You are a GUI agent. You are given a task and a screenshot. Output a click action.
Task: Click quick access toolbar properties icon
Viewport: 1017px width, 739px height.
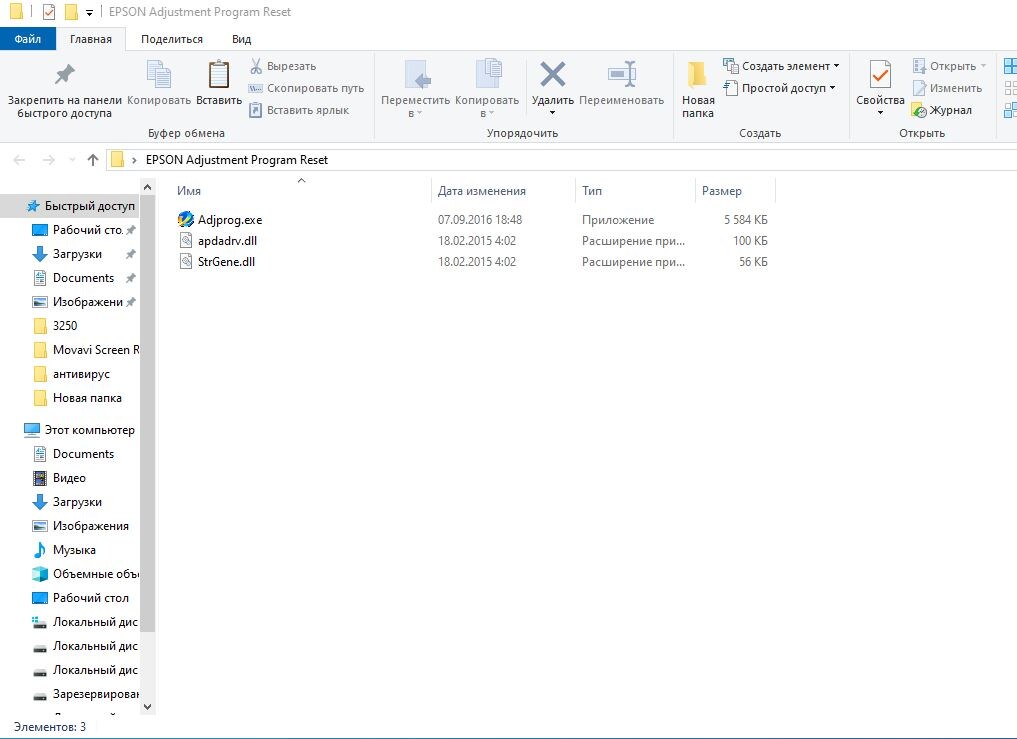click(49, 12)
